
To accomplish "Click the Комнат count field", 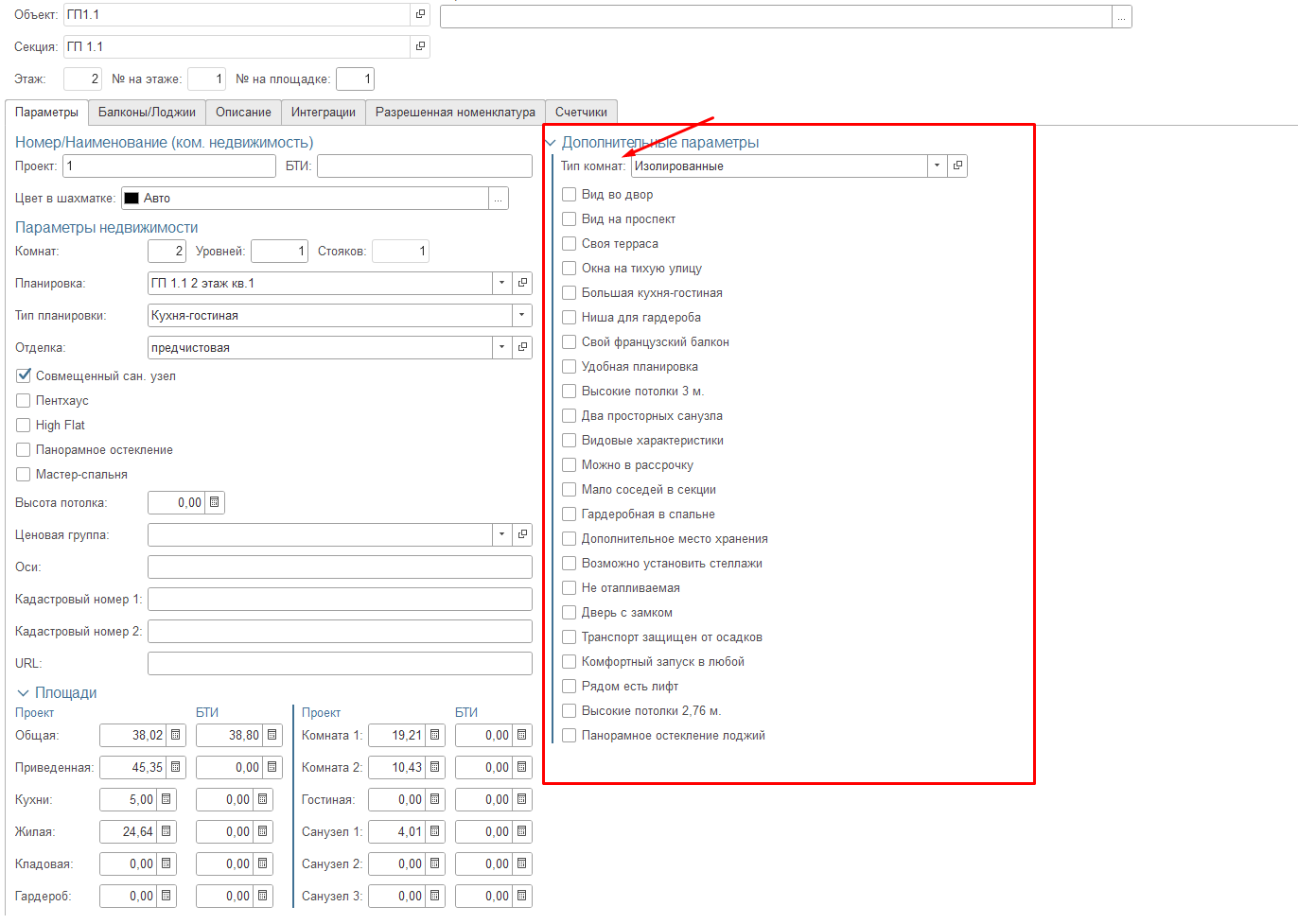I will (167, 251).
